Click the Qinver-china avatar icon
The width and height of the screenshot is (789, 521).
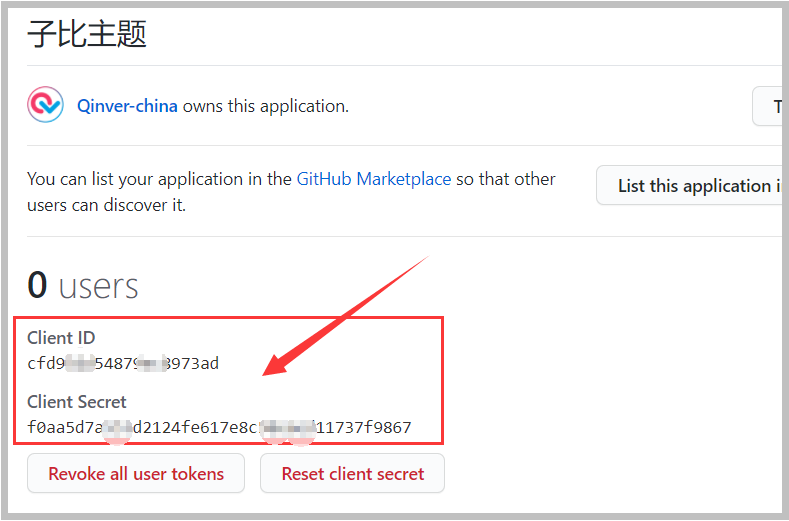point(45,105)
